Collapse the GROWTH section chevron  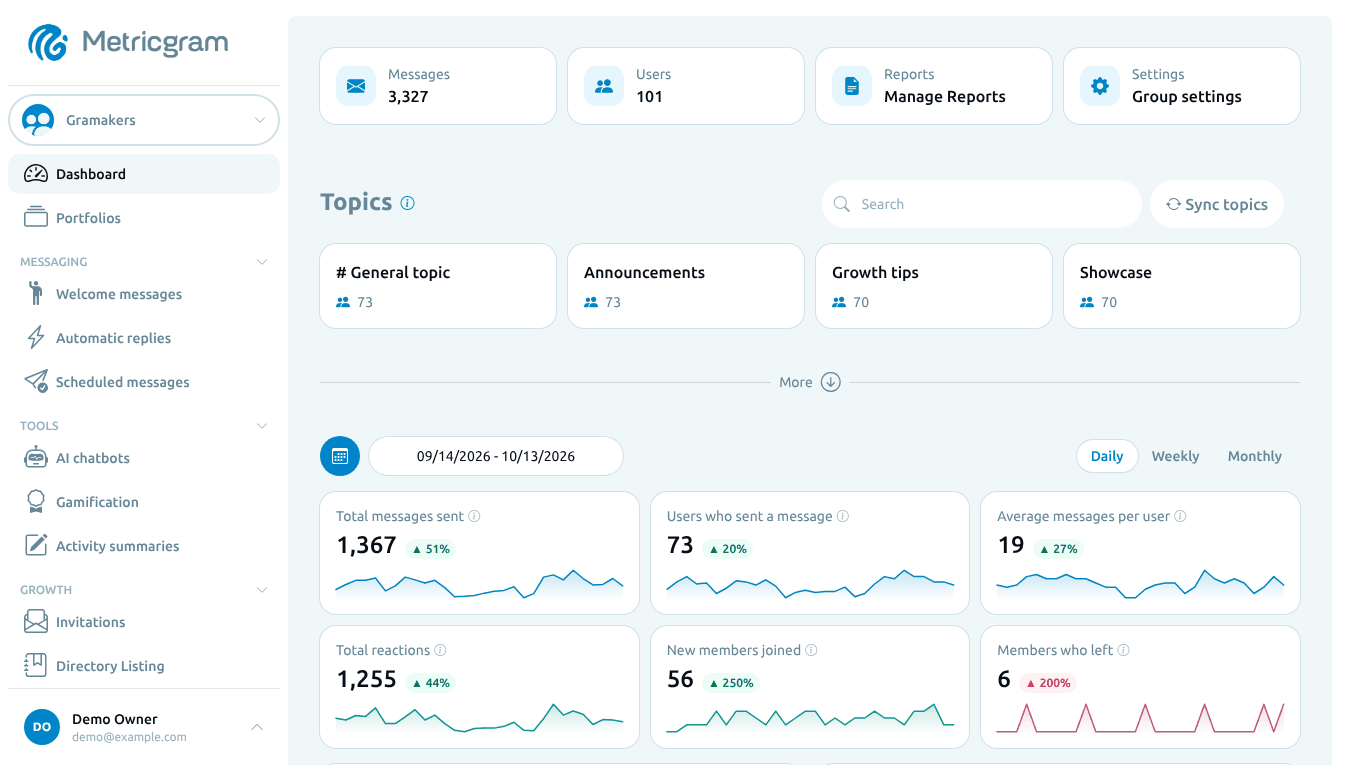262,590
